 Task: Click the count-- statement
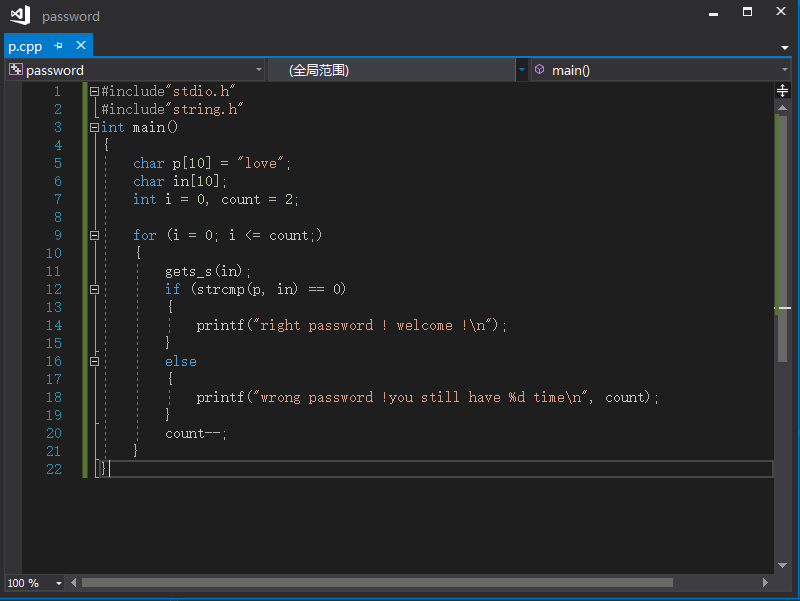195,434
